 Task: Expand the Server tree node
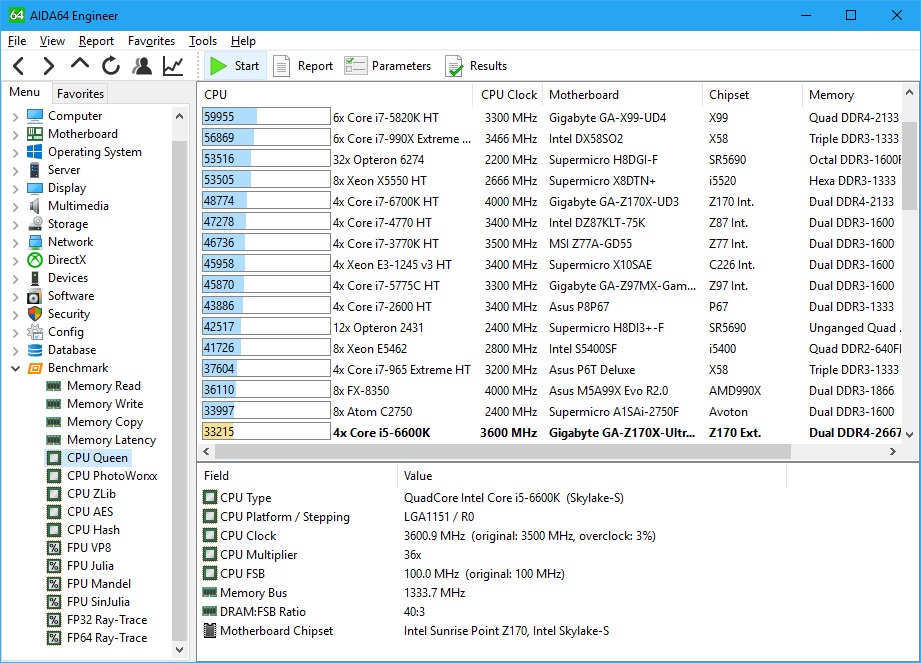(x=15, y=170)
